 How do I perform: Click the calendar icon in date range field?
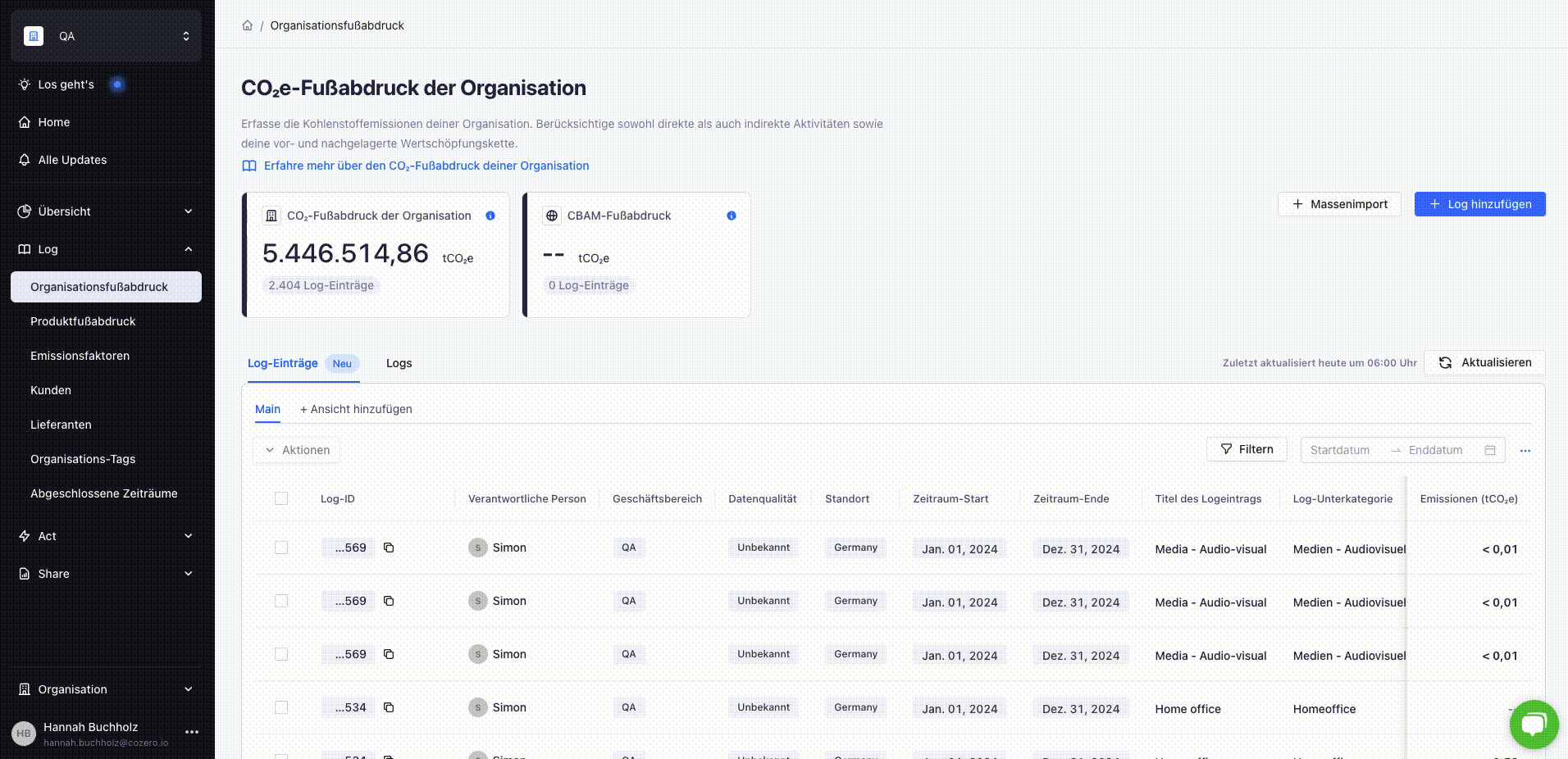pos(1489,450)
